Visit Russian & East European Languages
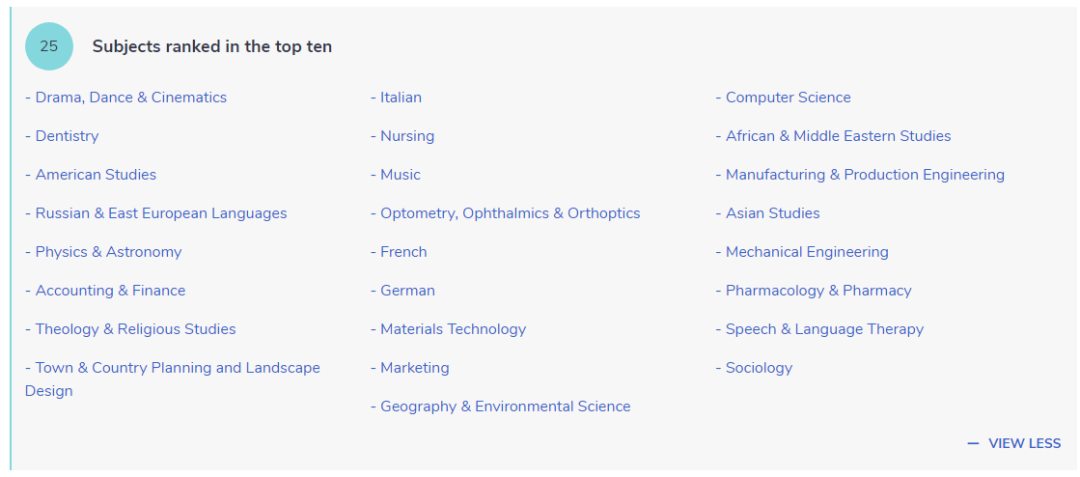The width and height of the screenshot is (1080, 477). (x=160, y=214)
